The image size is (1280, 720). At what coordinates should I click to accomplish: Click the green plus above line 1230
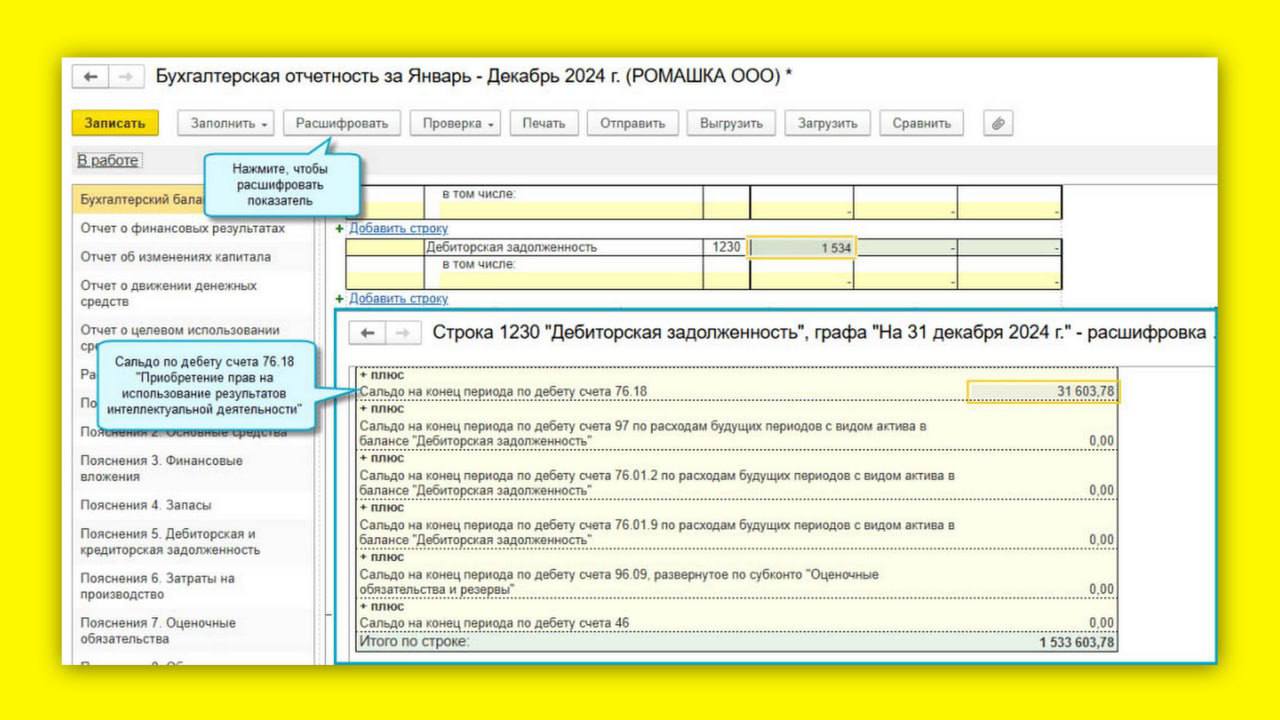coord(339,229)
